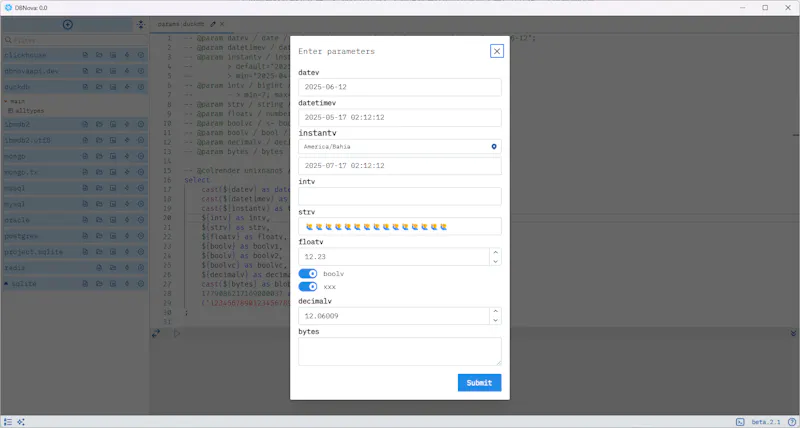Increase decimalv with the up arrow
The height and width of the screenshot is (428, 800).
pyautogui.click(x=495, y=312)
